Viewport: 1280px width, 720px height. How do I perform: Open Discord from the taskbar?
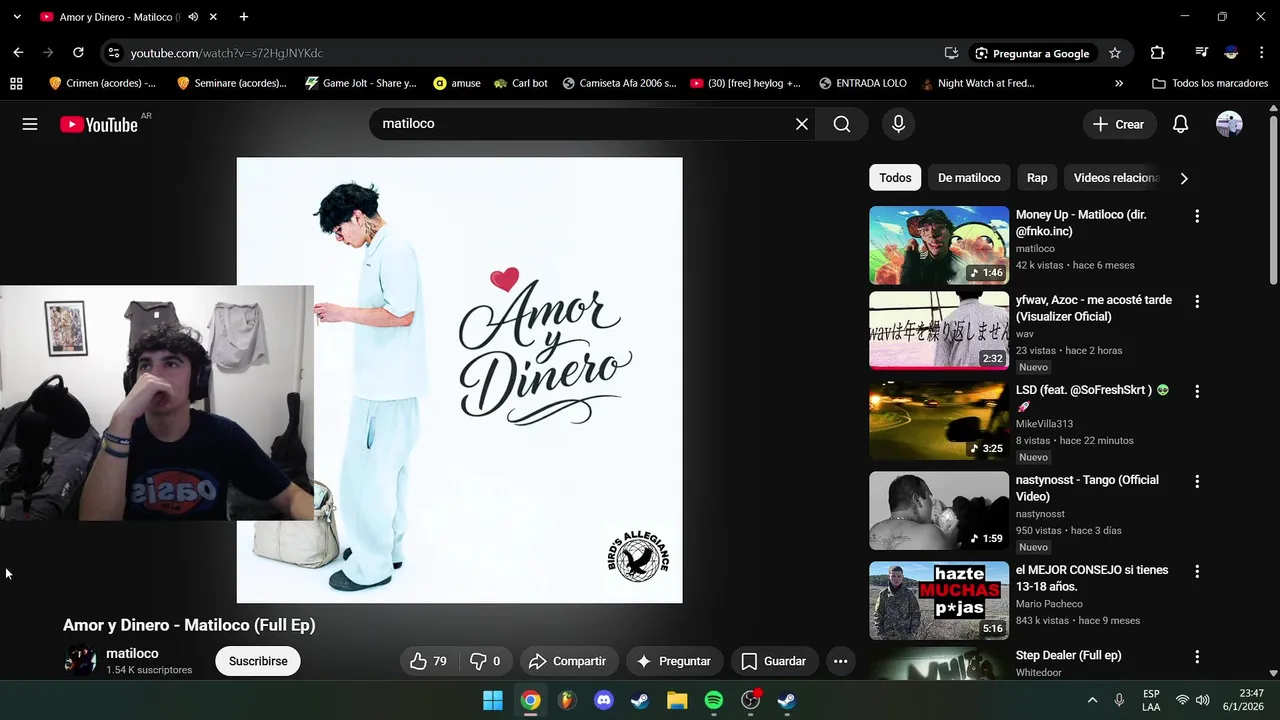click(x=603, y=700)
